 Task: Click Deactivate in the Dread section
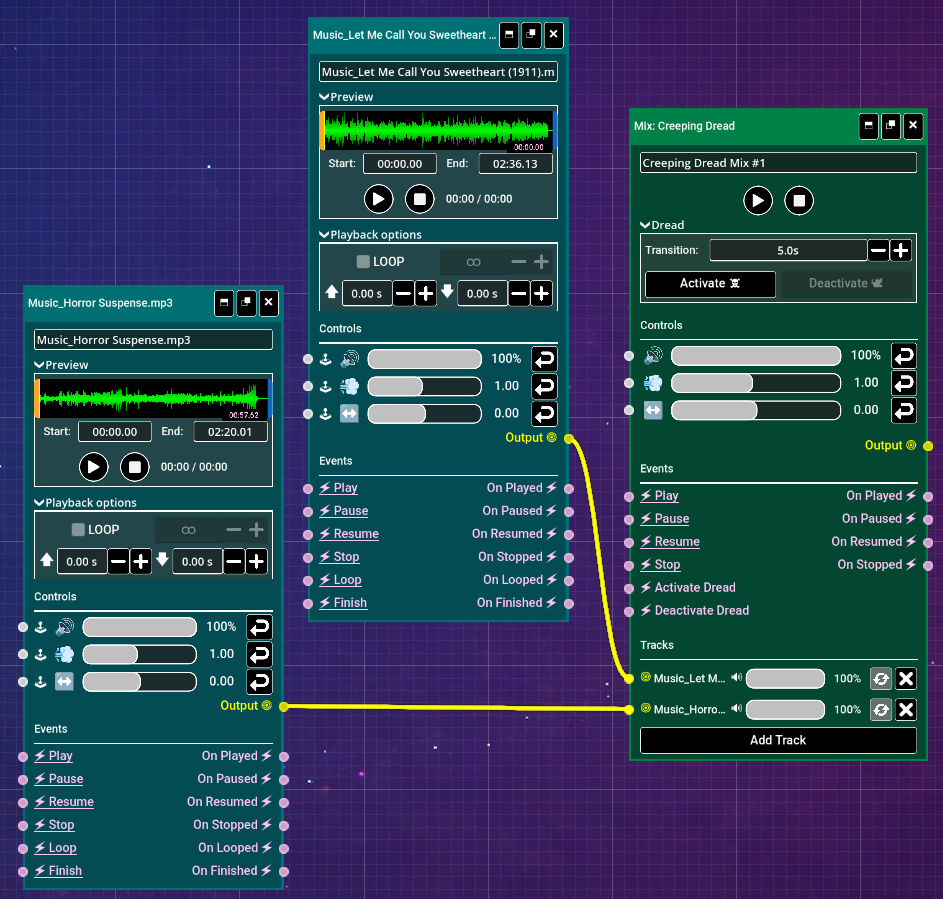846,284
